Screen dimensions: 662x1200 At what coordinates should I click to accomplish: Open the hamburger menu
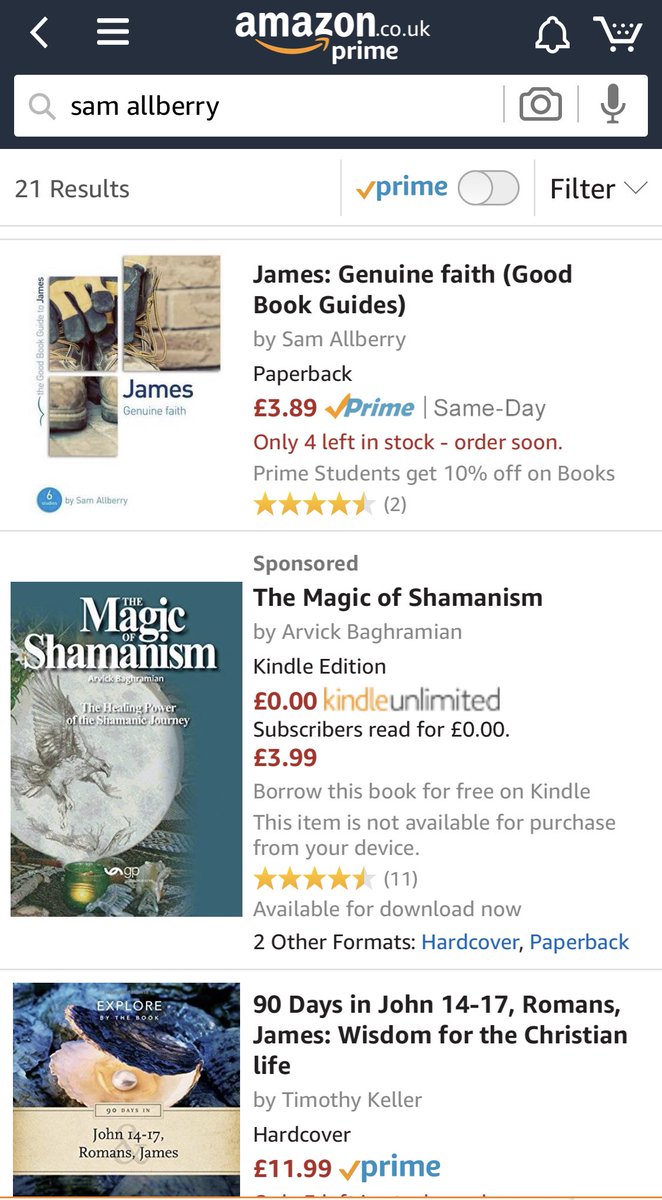point(113,33)
